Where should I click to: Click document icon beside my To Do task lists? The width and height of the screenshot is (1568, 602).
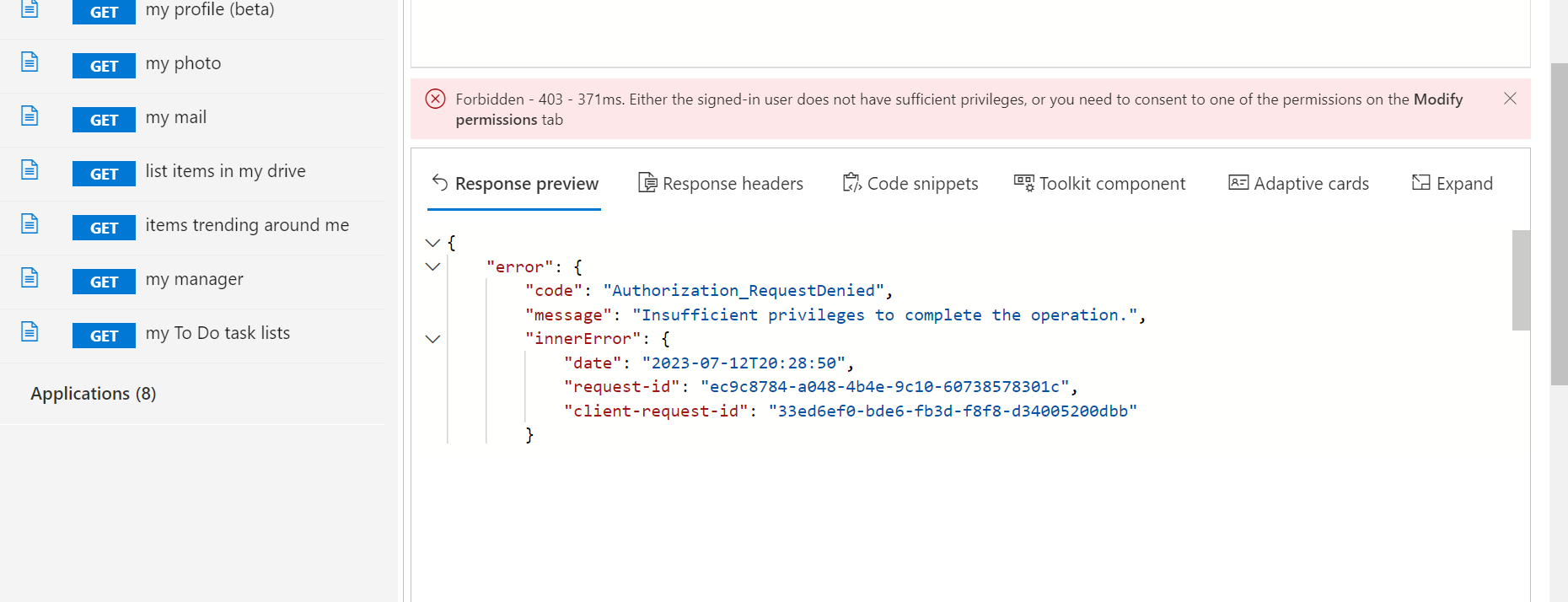point(30,332)
